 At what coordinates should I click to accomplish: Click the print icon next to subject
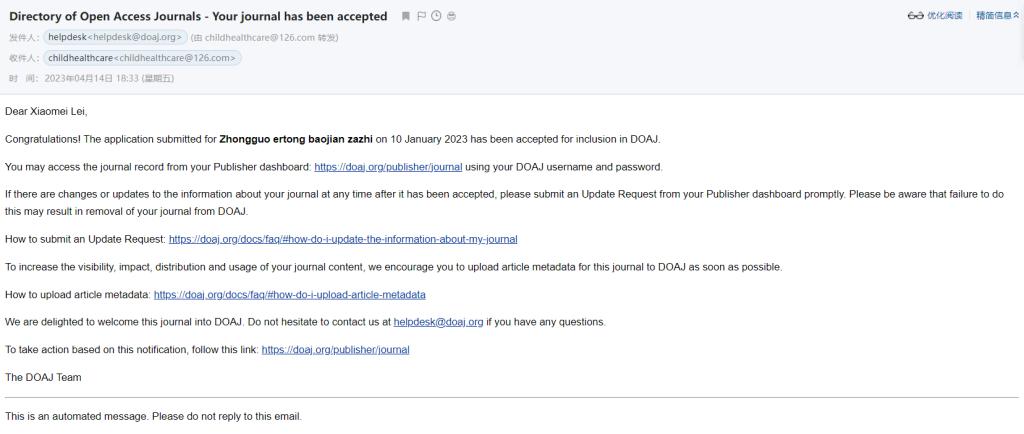tap(451, 16)
